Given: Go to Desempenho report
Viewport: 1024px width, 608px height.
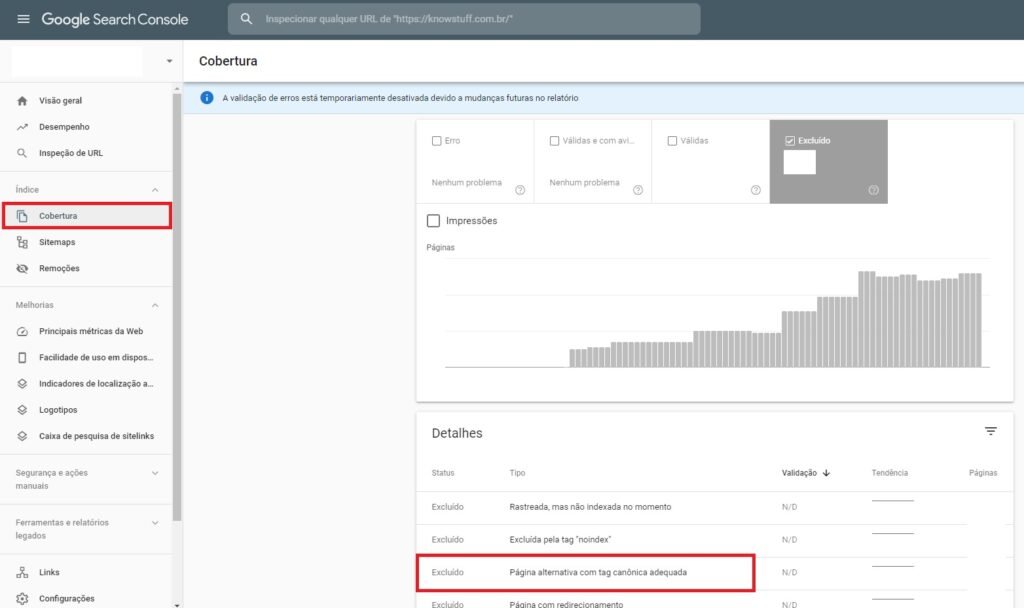Looking at the screenshot, I should point(64,127).
